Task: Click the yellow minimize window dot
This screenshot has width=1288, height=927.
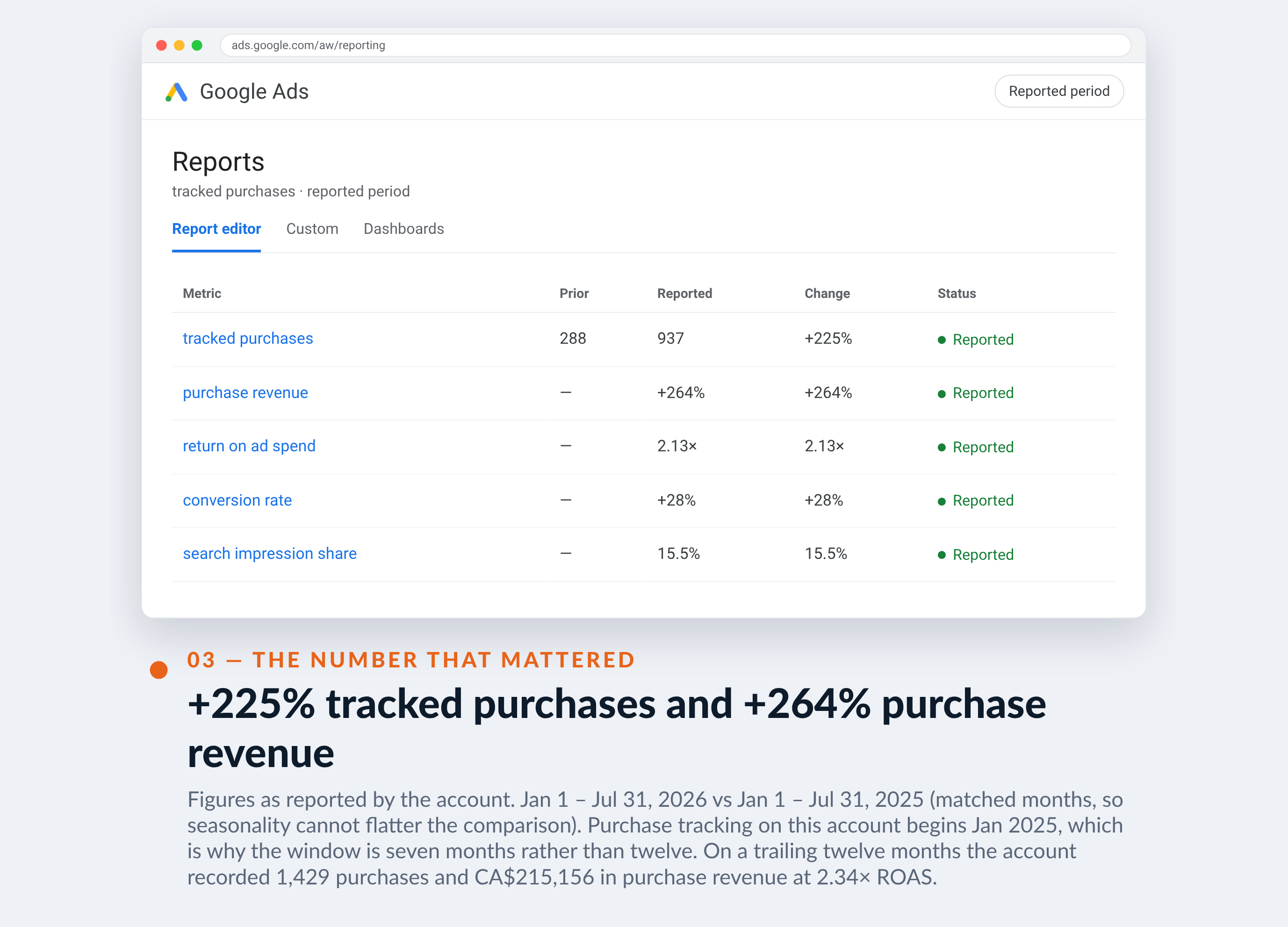Action: [179, 45]
